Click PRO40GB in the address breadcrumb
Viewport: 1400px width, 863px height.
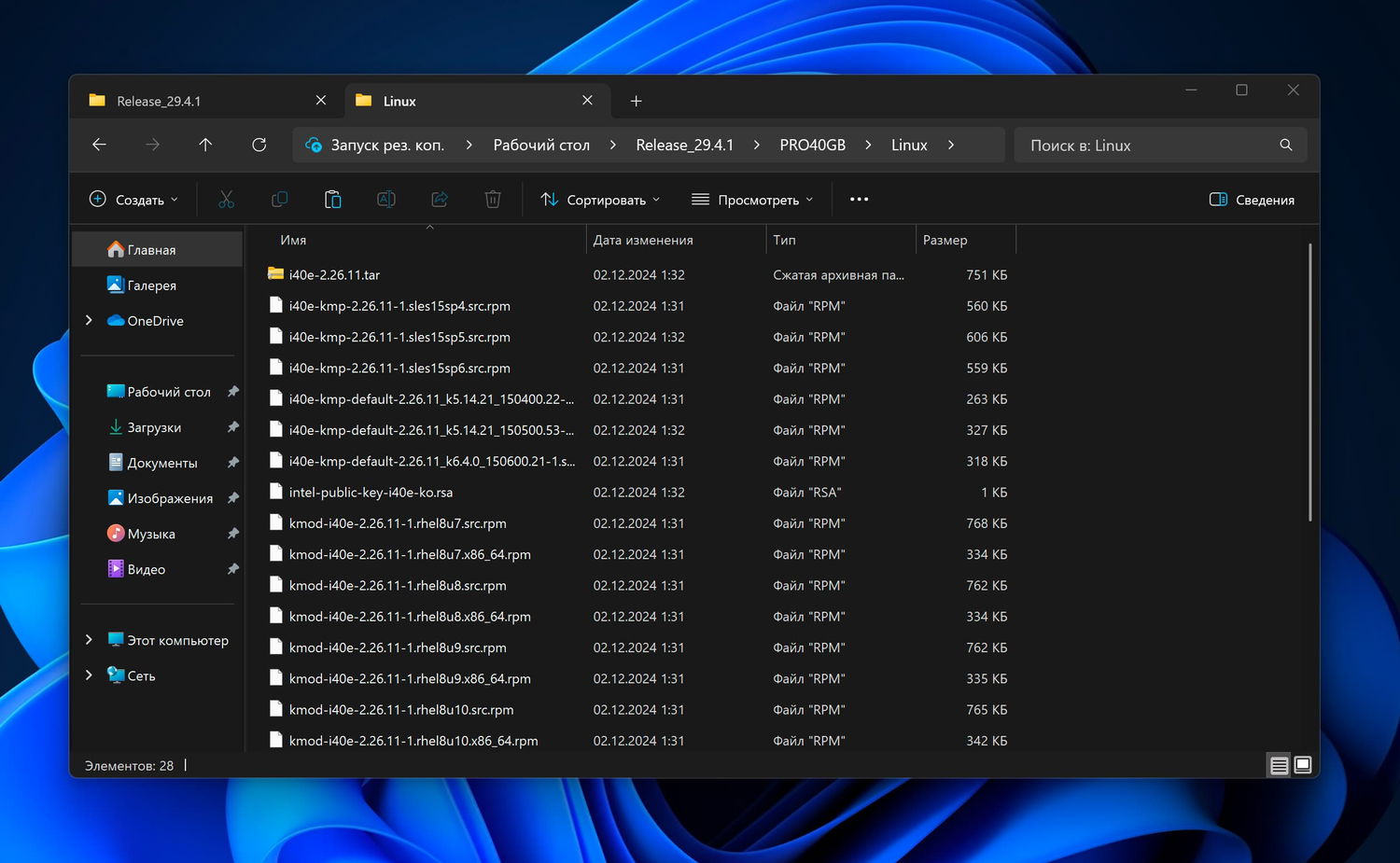tap(812, 145)
